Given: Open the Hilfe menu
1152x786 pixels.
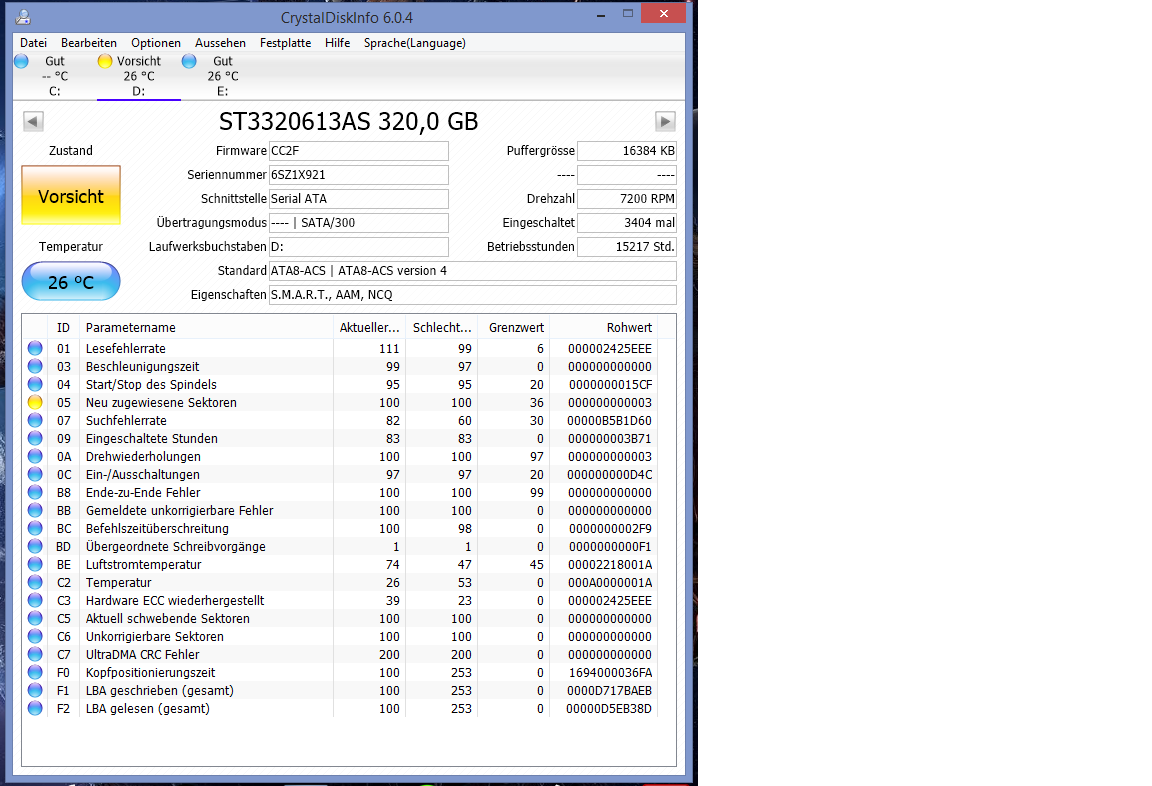Looking at the screenshot, I should (x=337, y=43).
